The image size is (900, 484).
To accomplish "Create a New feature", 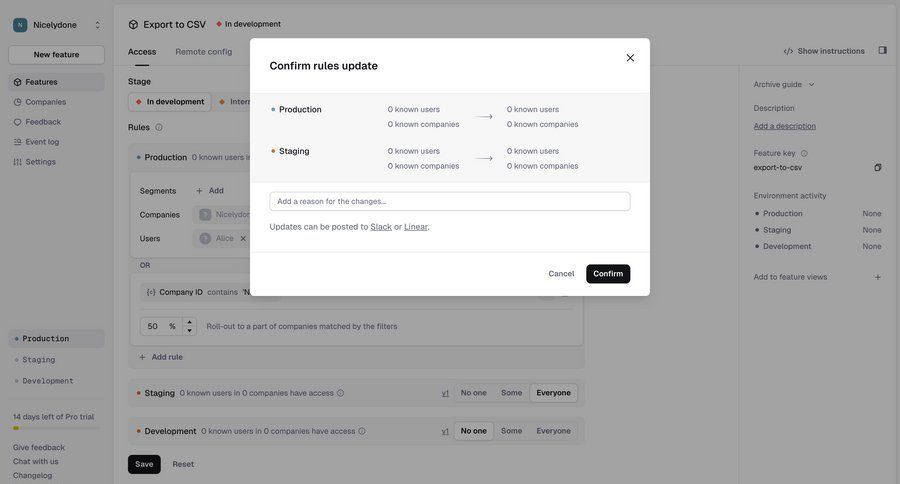I will pyautogui.click(x=56, y=55).
